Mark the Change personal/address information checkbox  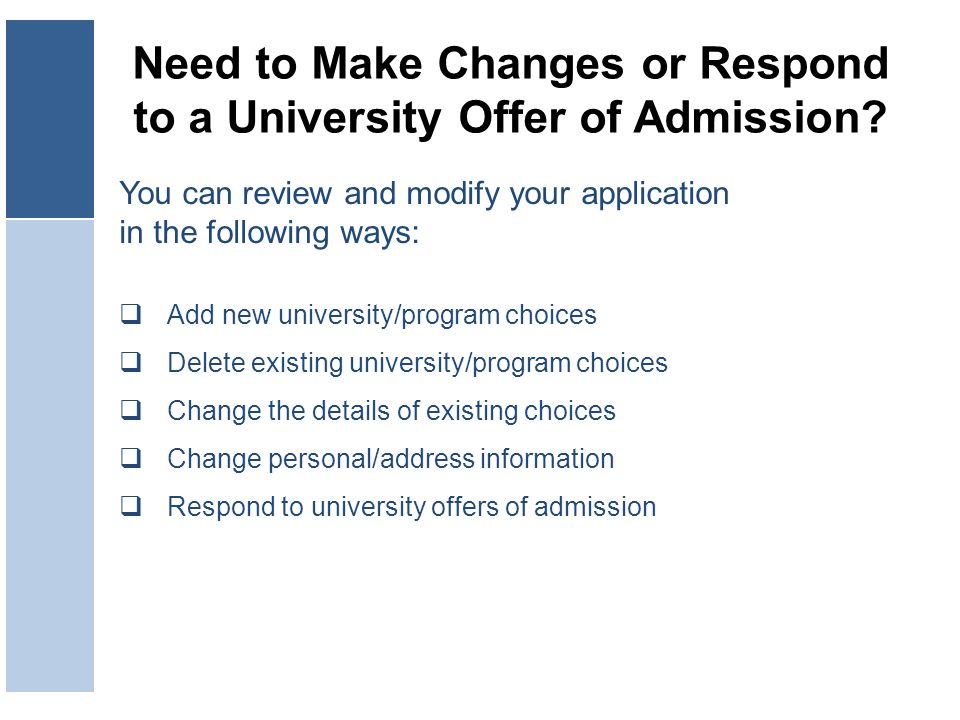coord(130,458)
